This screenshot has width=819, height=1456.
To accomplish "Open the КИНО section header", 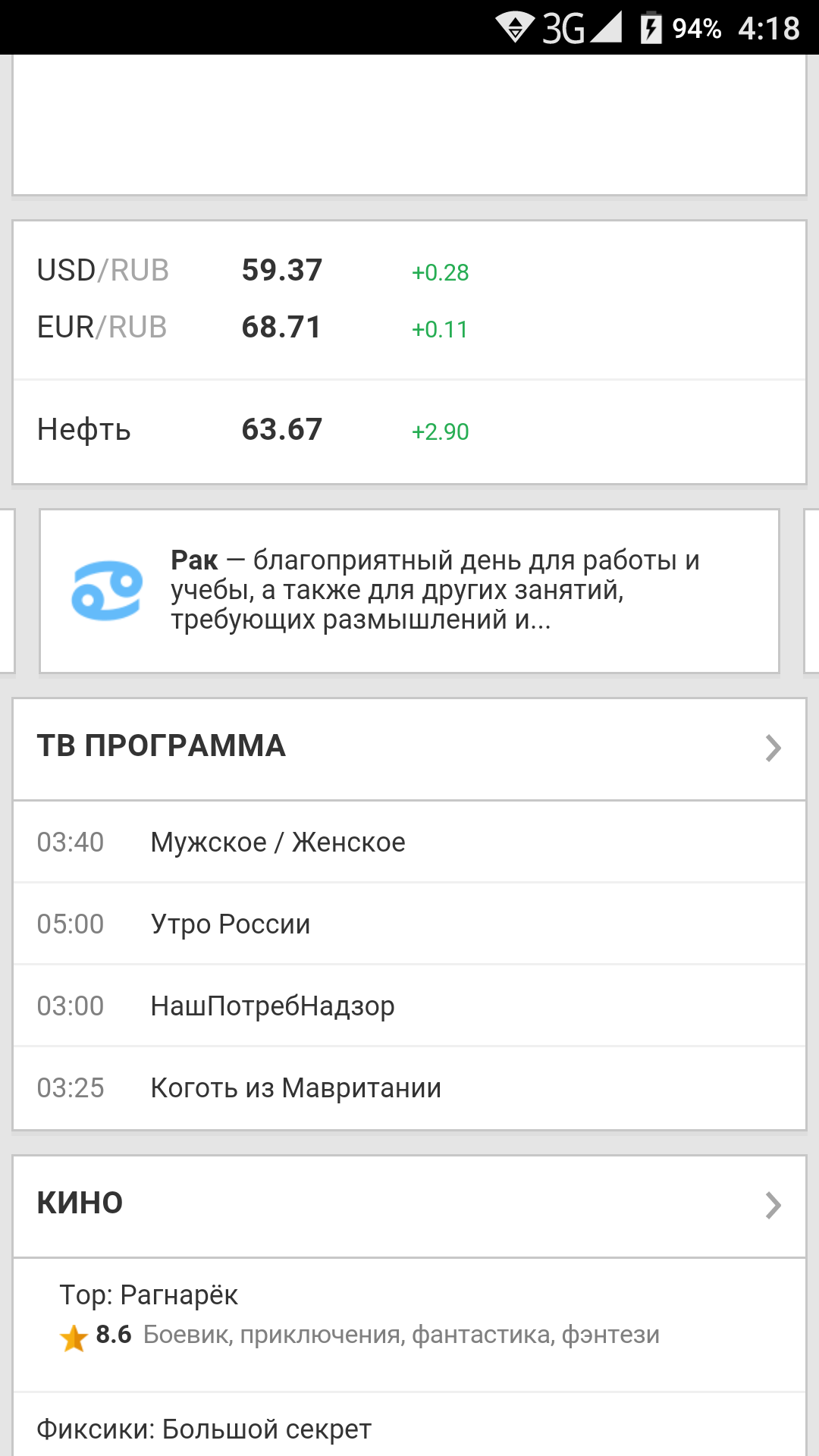I will [x=80, y=1203].
